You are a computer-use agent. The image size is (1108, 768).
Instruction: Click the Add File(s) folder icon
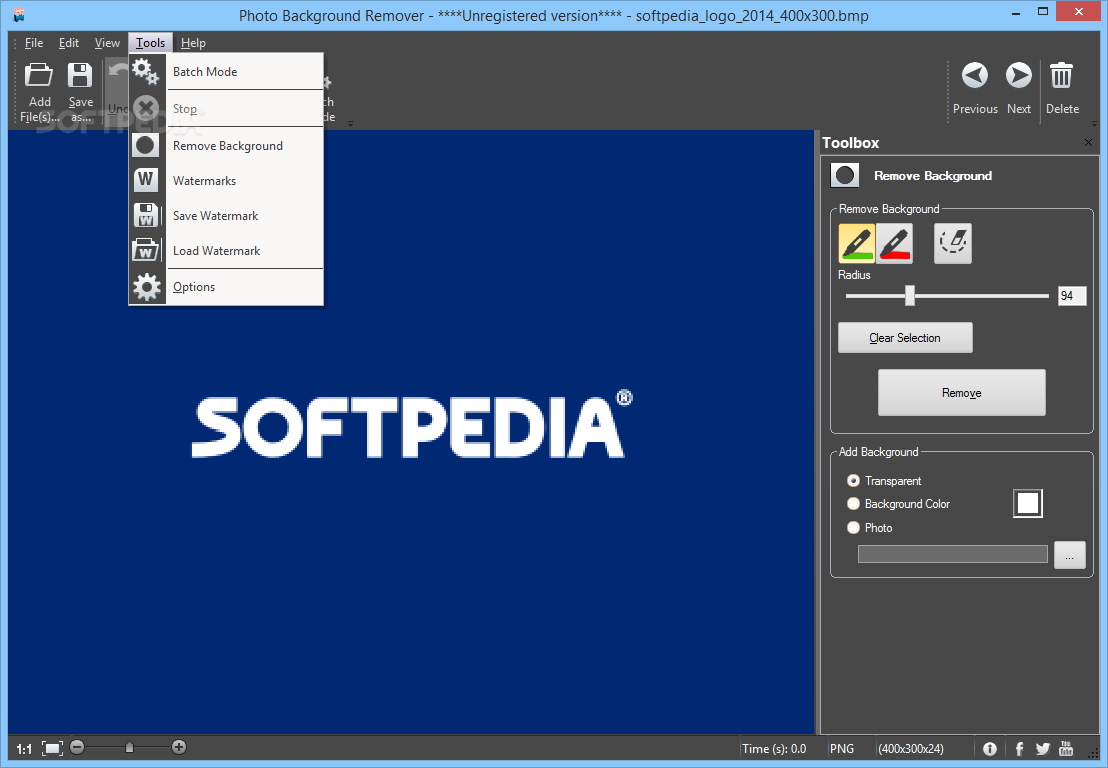[39, 75]
